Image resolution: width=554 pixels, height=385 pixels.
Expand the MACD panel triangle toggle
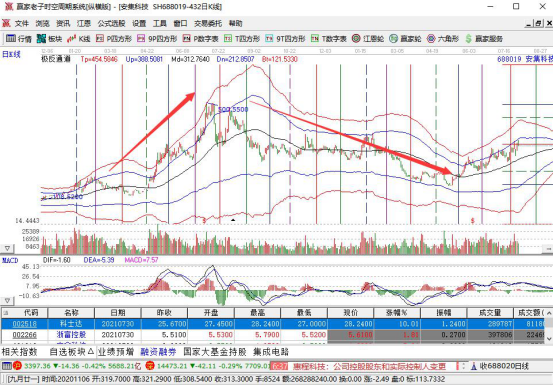pos(7,301)
